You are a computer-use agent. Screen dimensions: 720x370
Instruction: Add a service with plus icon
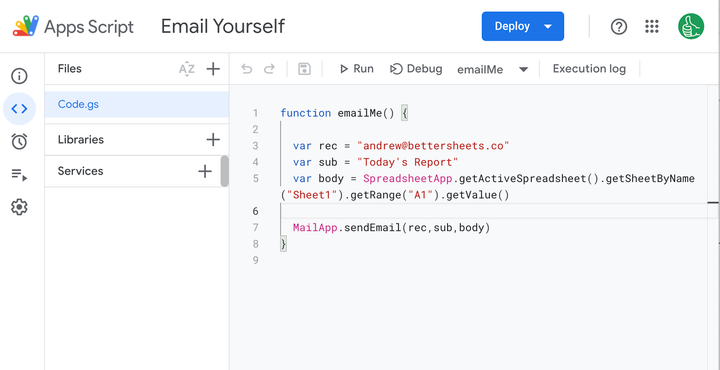(x=205, y=172)
